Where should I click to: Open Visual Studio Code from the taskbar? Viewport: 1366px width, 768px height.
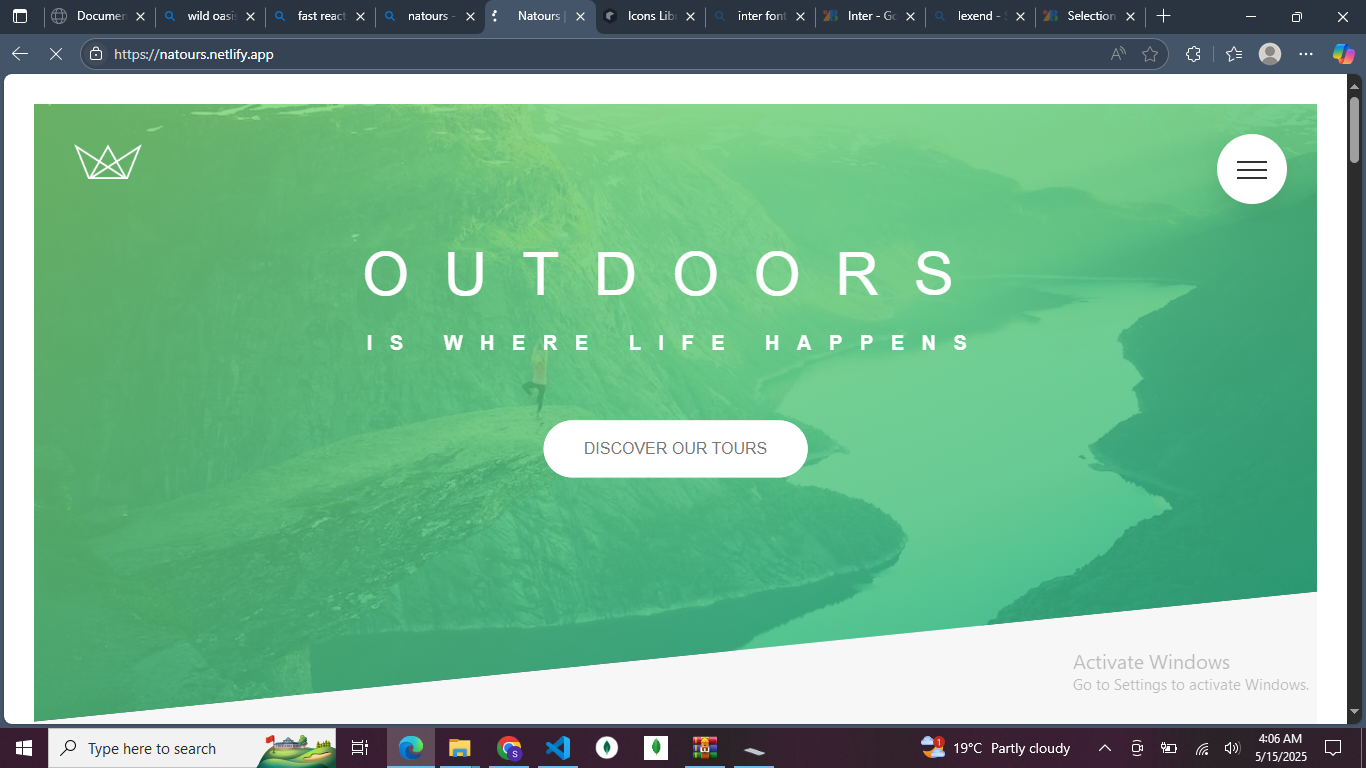[x=558, y=748]
